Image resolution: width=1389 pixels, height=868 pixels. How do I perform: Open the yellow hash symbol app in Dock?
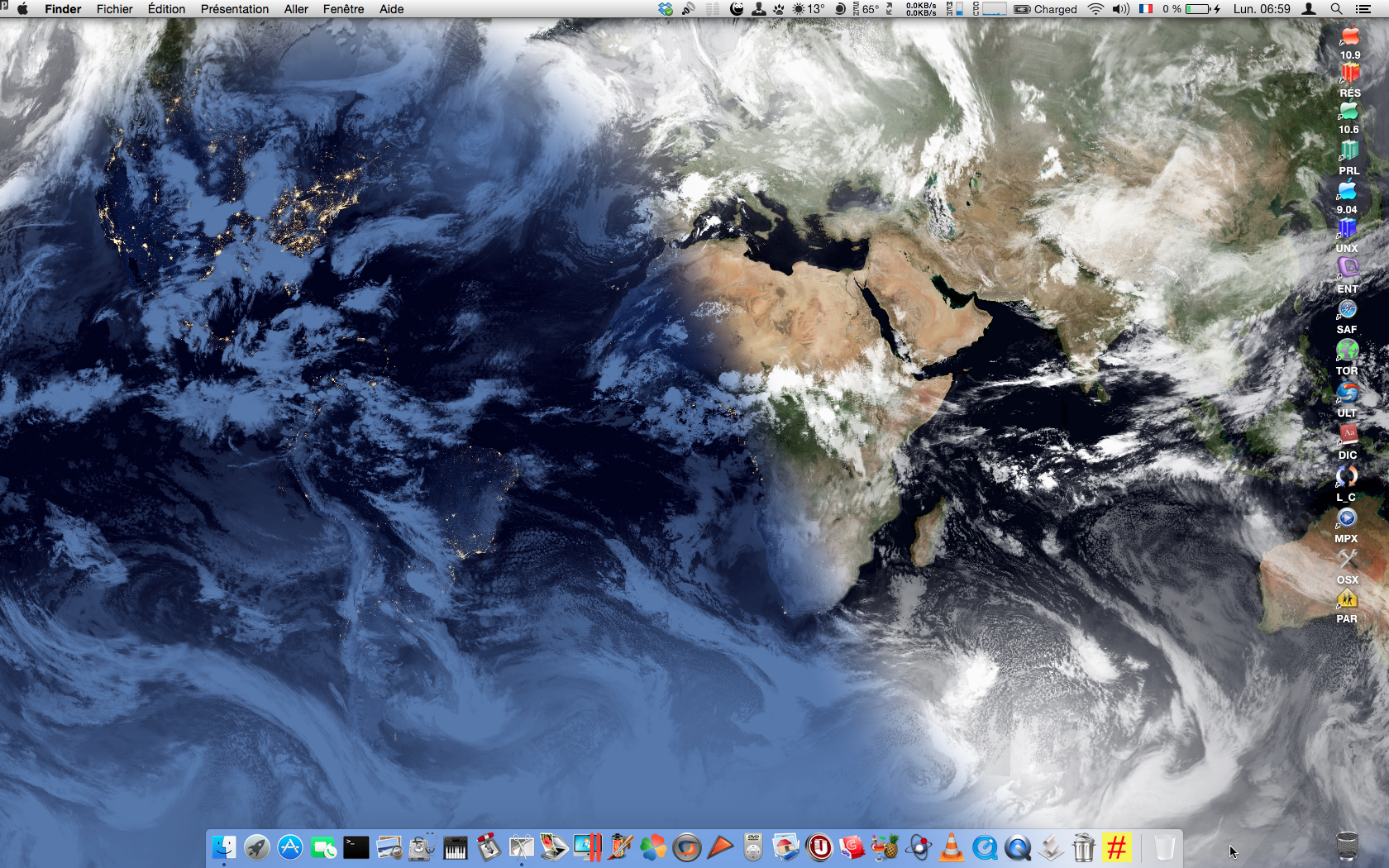point(1116,847)
